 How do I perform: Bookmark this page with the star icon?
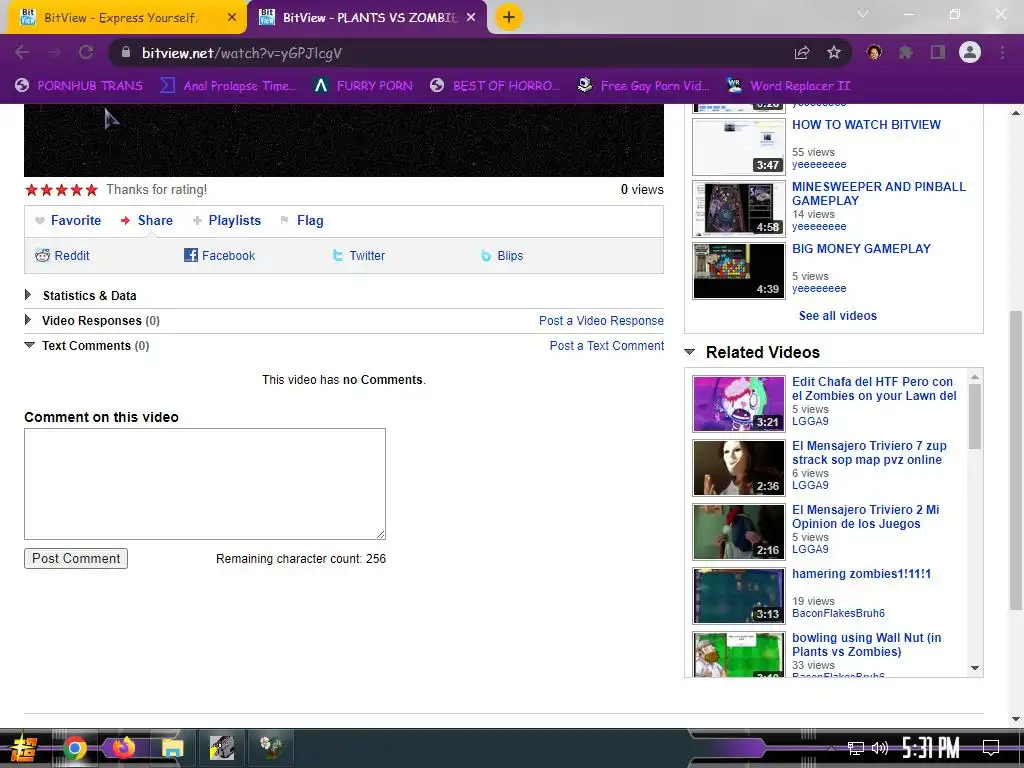pos(834,53)
